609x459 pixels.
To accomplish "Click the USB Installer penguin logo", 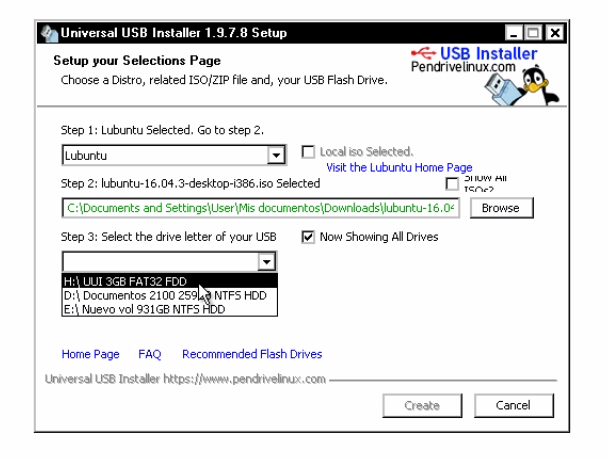I will click(522, 86).
